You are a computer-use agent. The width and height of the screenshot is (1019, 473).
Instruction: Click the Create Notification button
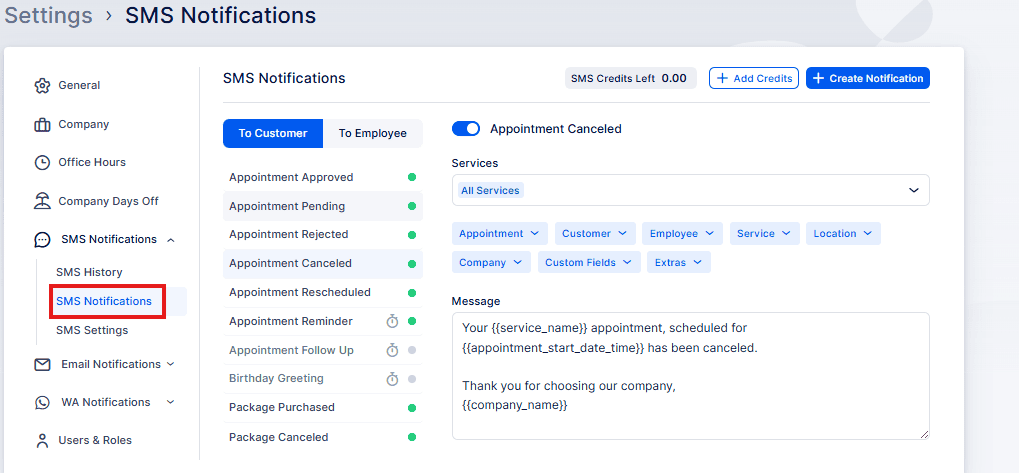point(868,78)
